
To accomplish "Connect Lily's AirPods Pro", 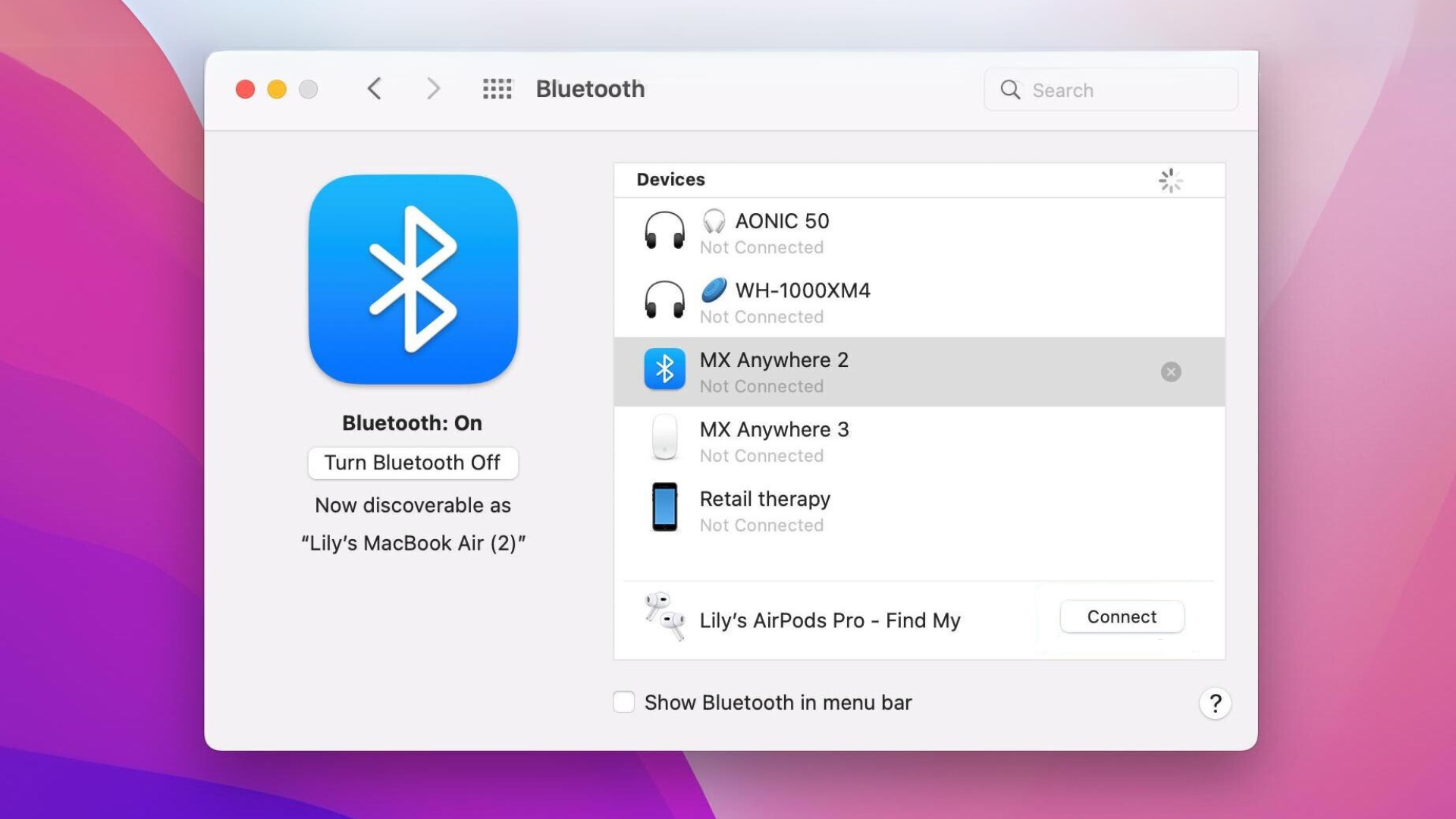I will [x=1122, y=617].
